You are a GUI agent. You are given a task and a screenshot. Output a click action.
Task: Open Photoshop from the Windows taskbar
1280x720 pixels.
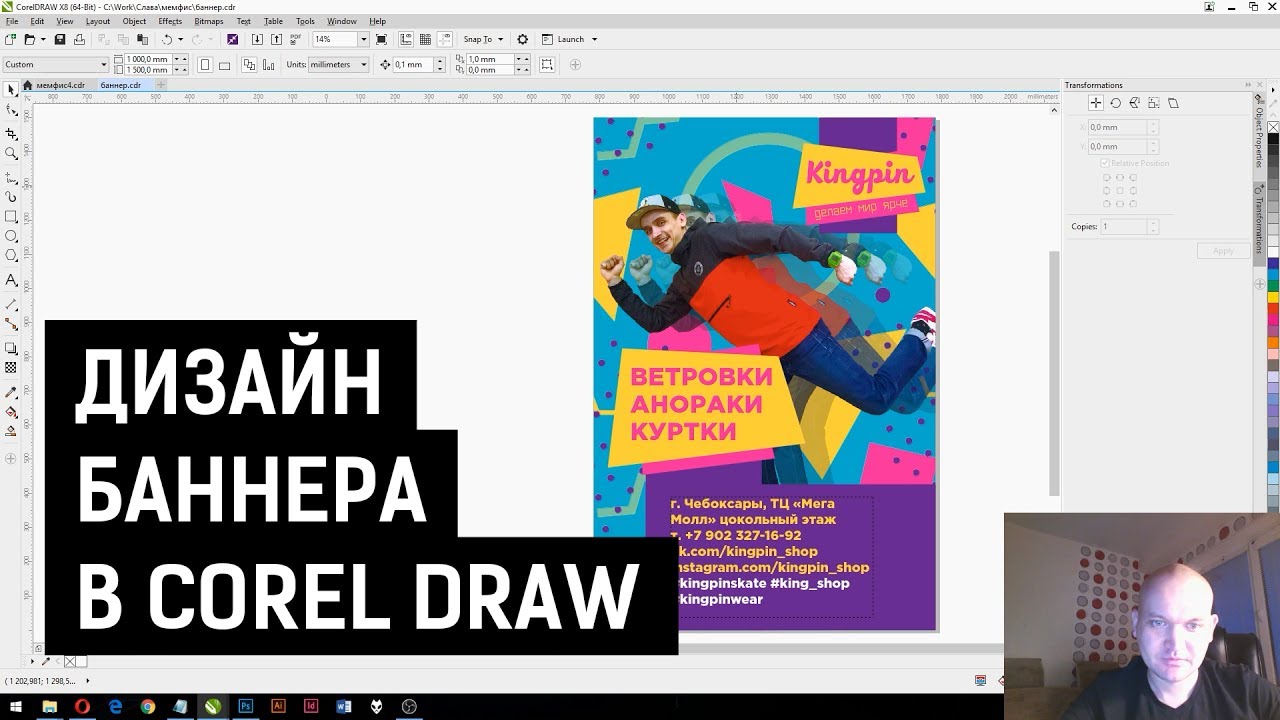pyautogui.click(x=246, y=706)
